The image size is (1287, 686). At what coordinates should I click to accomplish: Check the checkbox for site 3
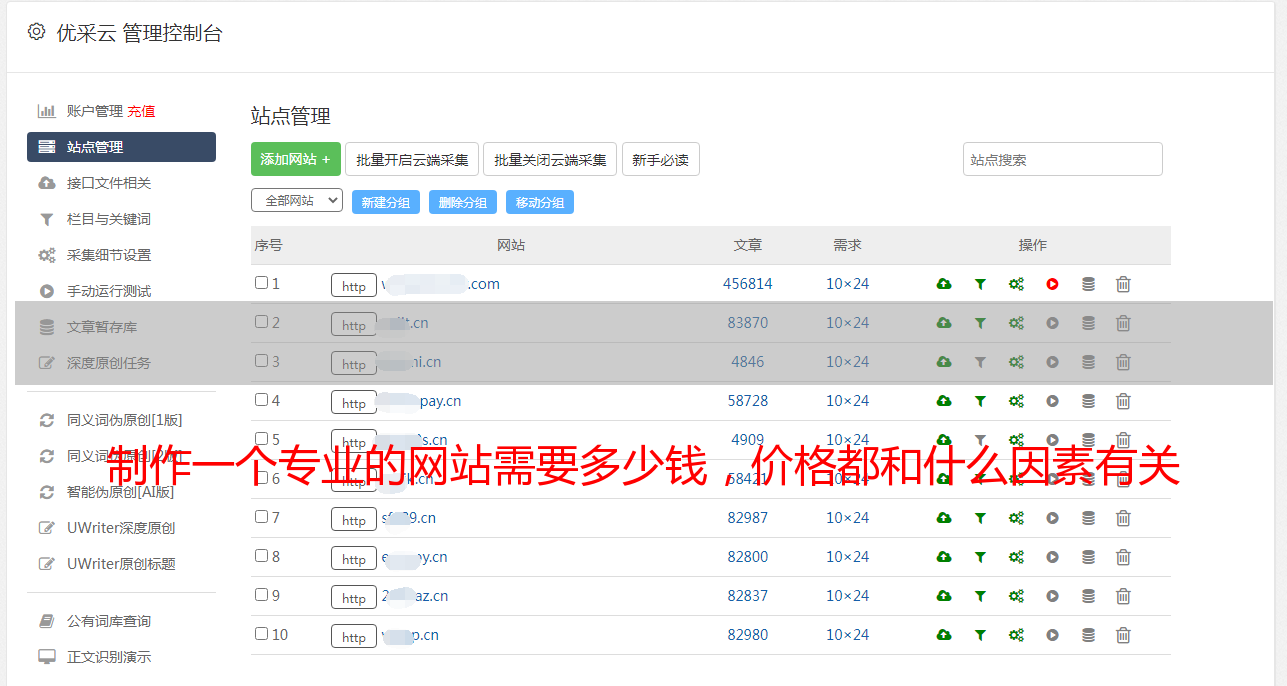click(261, 361)
